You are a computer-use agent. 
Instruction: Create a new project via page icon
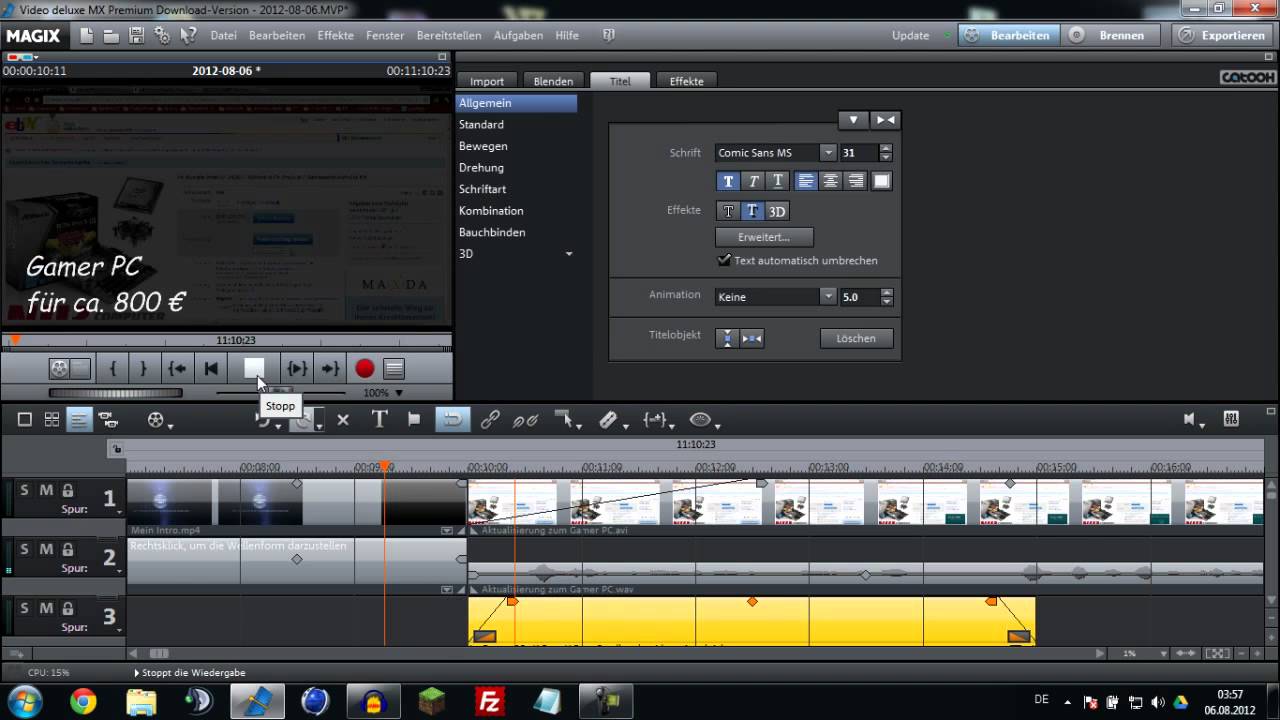pos(87,36)
